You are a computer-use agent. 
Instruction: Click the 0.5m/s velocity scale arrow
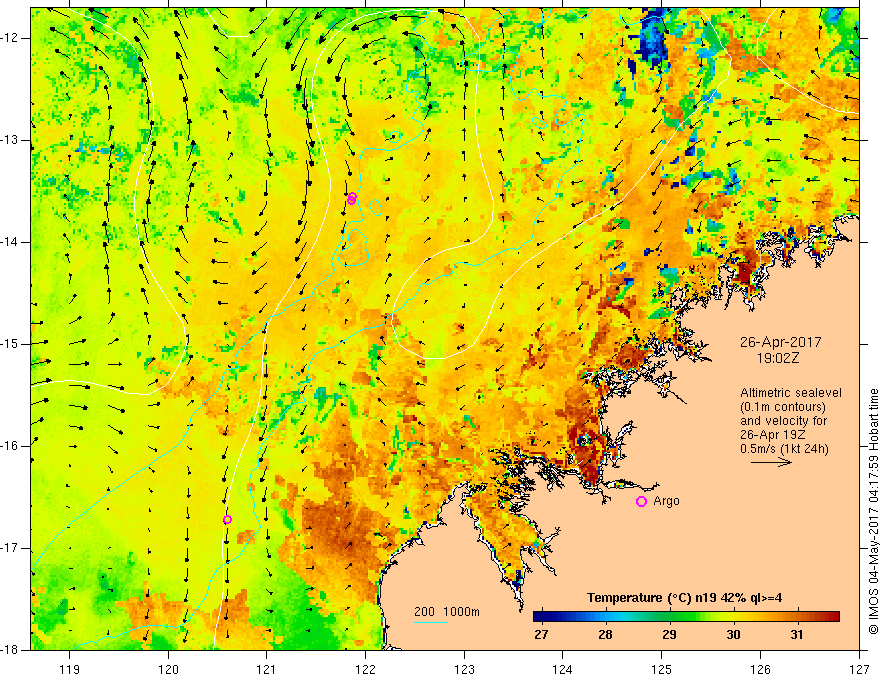[771, 462]
